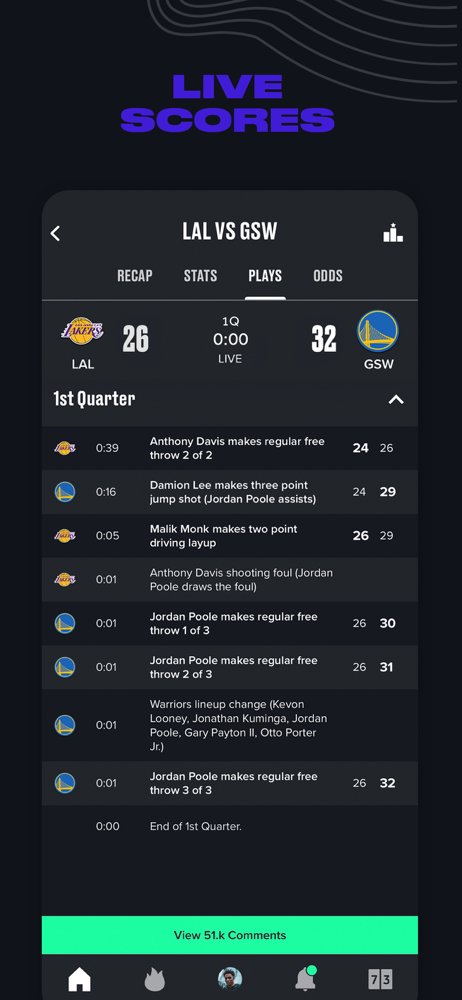Image resolution: width=462 pixels, height=1000 pixels.
Task: Open the standings podium icon
Action: point(393,232)
